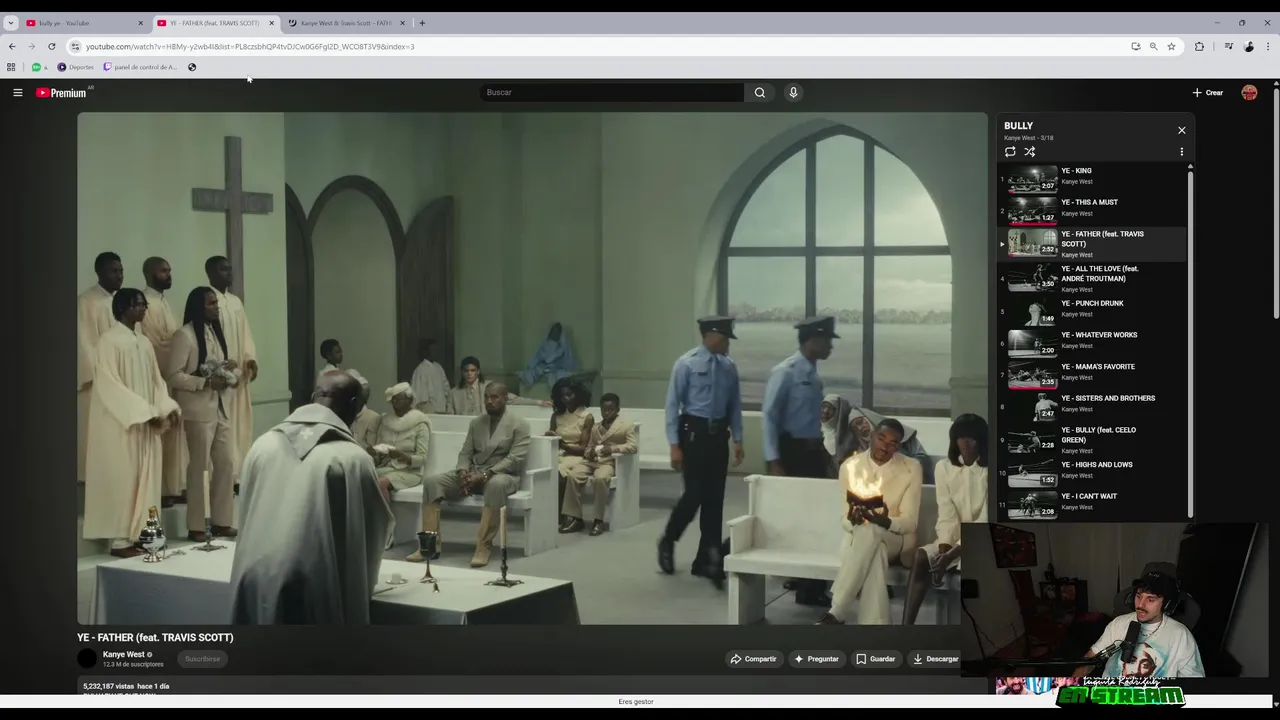This screenshot has width=1280, height=720.
Task: Close the 'Kanye West & Travis Scott' tab
Action: coord(402,23)
